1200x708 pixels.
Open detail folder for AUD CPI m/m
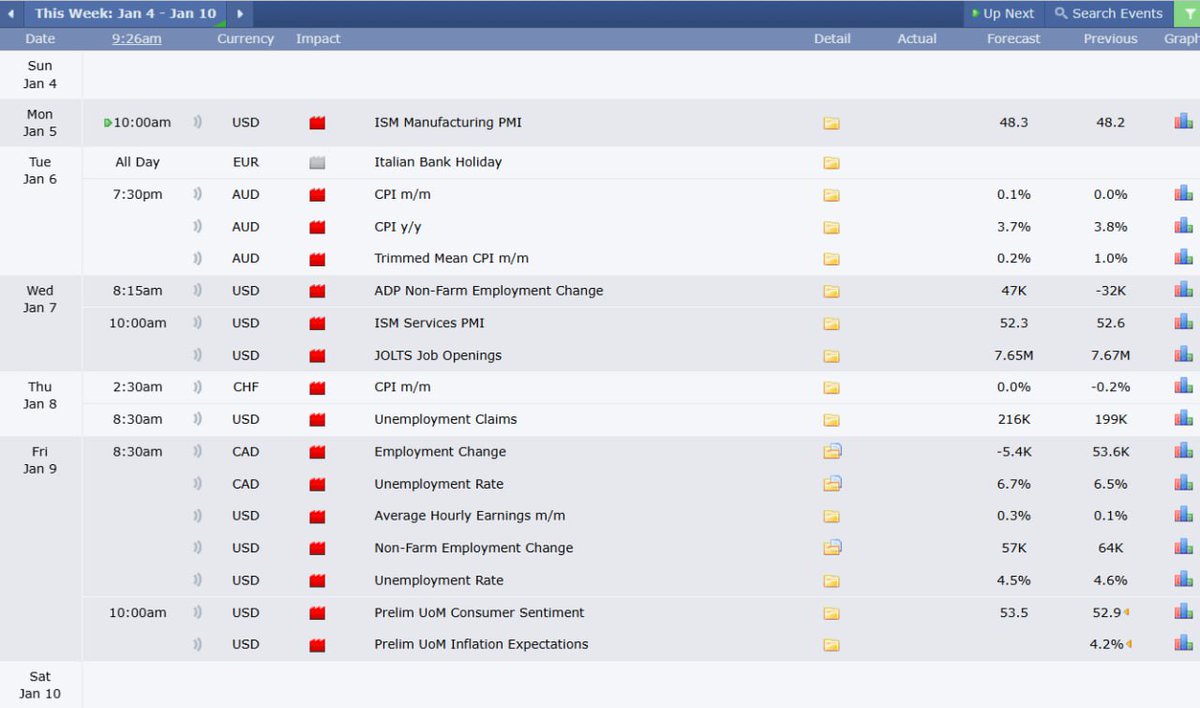click(831, 195)
